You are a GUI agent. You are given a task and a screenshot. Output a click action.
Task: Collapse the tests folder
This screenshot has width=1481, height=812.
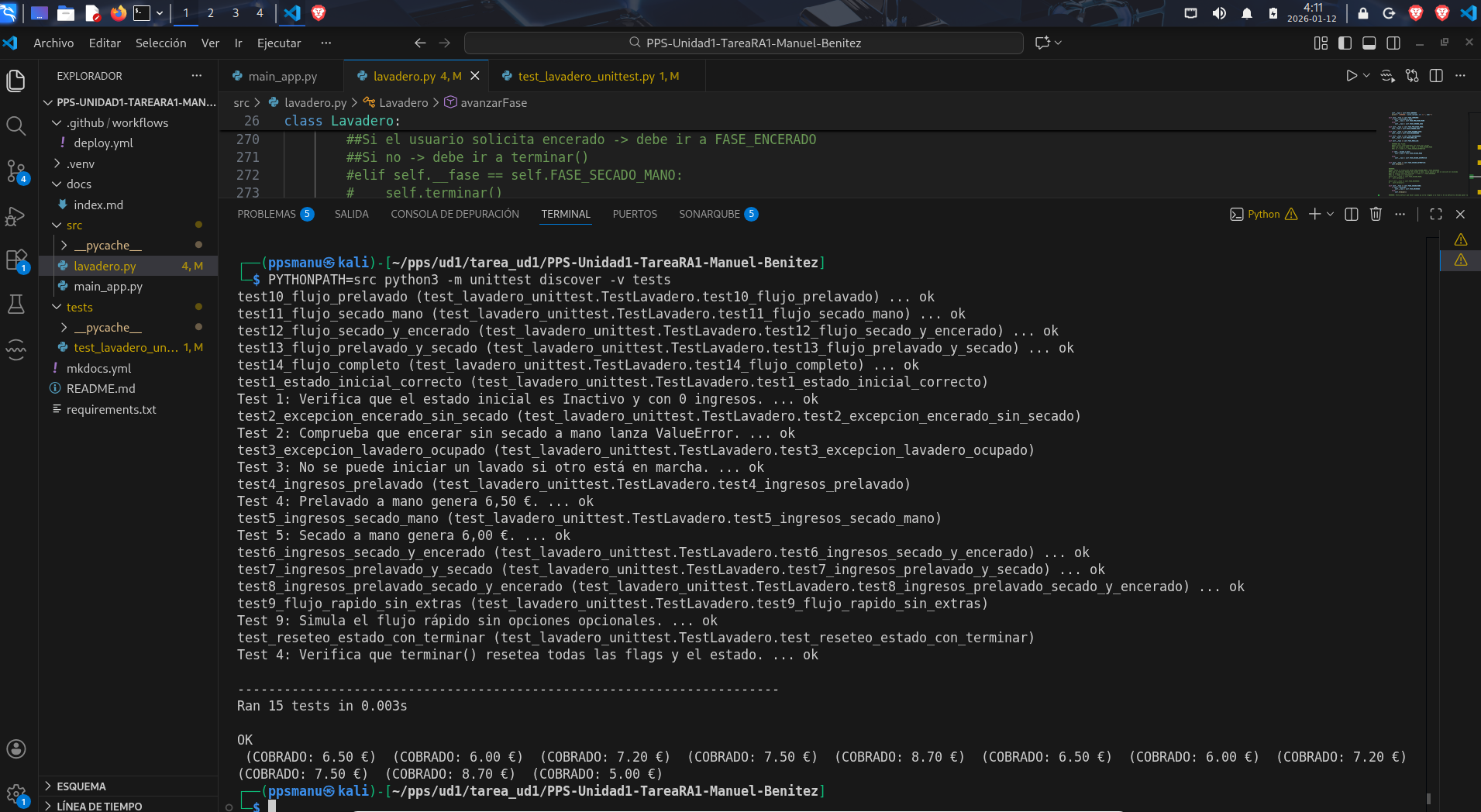(56, 307)
